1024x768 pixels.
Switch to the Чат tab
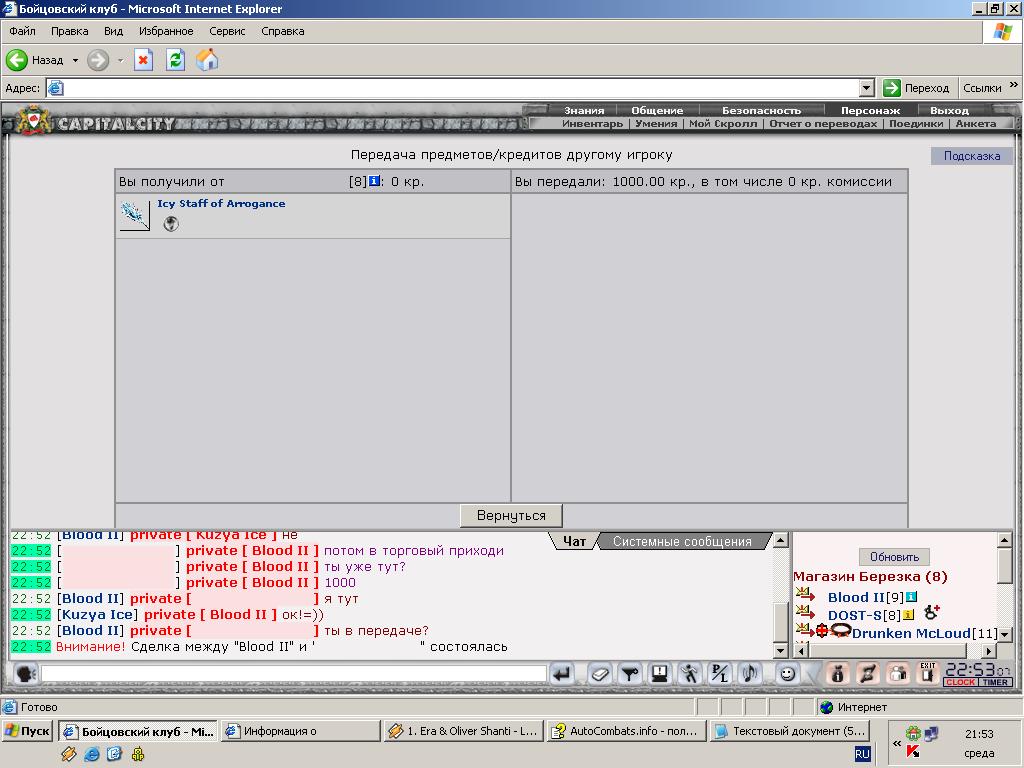point(574,541)
